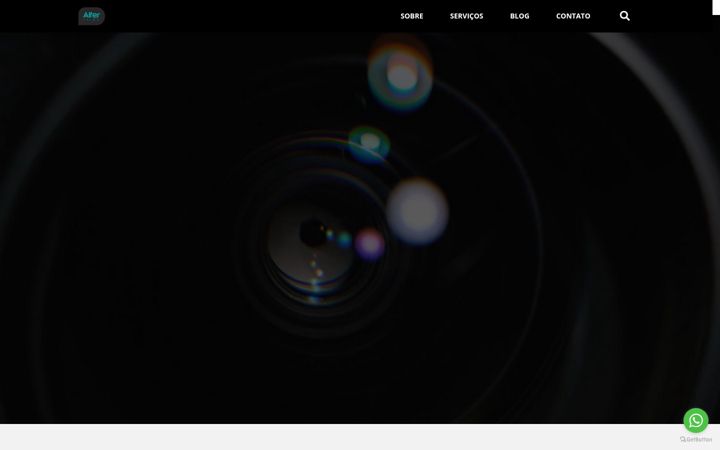Go to the SERVIÇOS page
This screenshot has width=720, height=450.
[x=467, y=16]
